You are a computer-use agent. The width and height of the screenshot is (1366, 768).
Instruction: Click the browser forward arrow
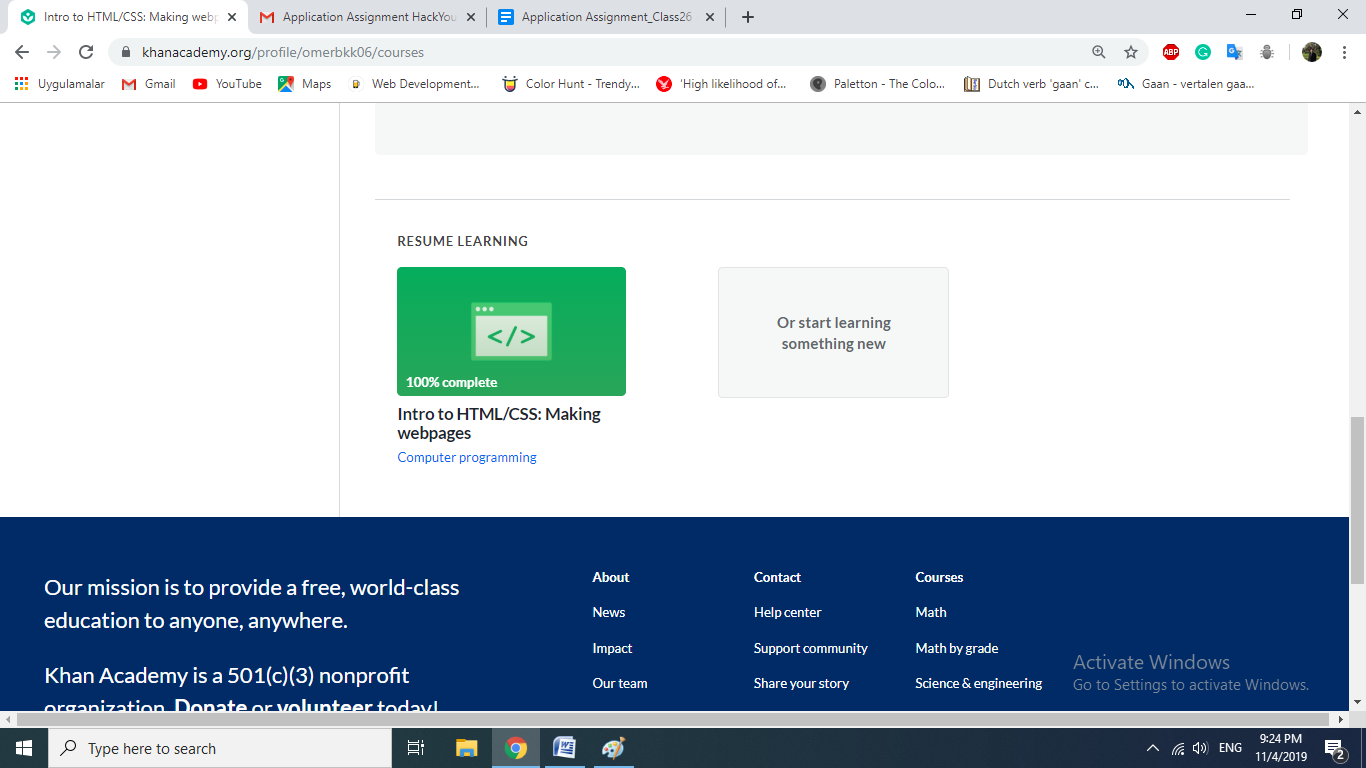point(54,52)
